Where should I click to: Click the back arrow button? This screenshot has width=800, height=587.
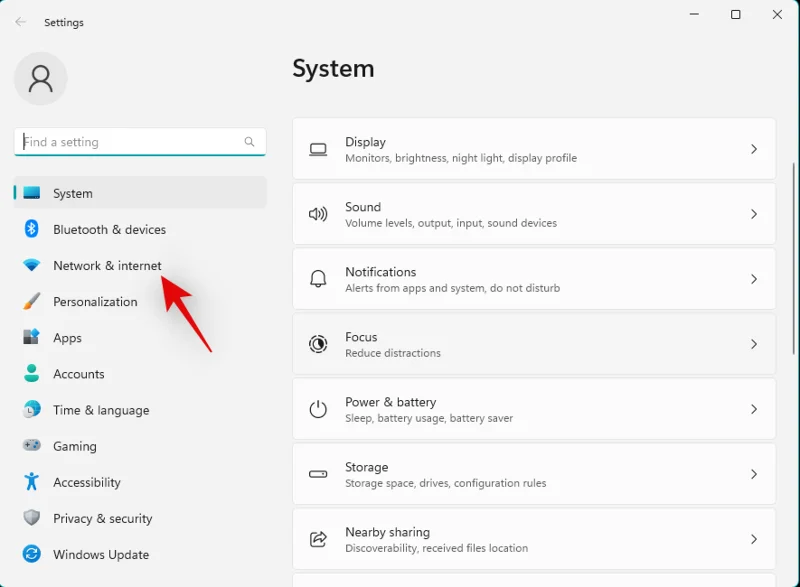[19, 21]
